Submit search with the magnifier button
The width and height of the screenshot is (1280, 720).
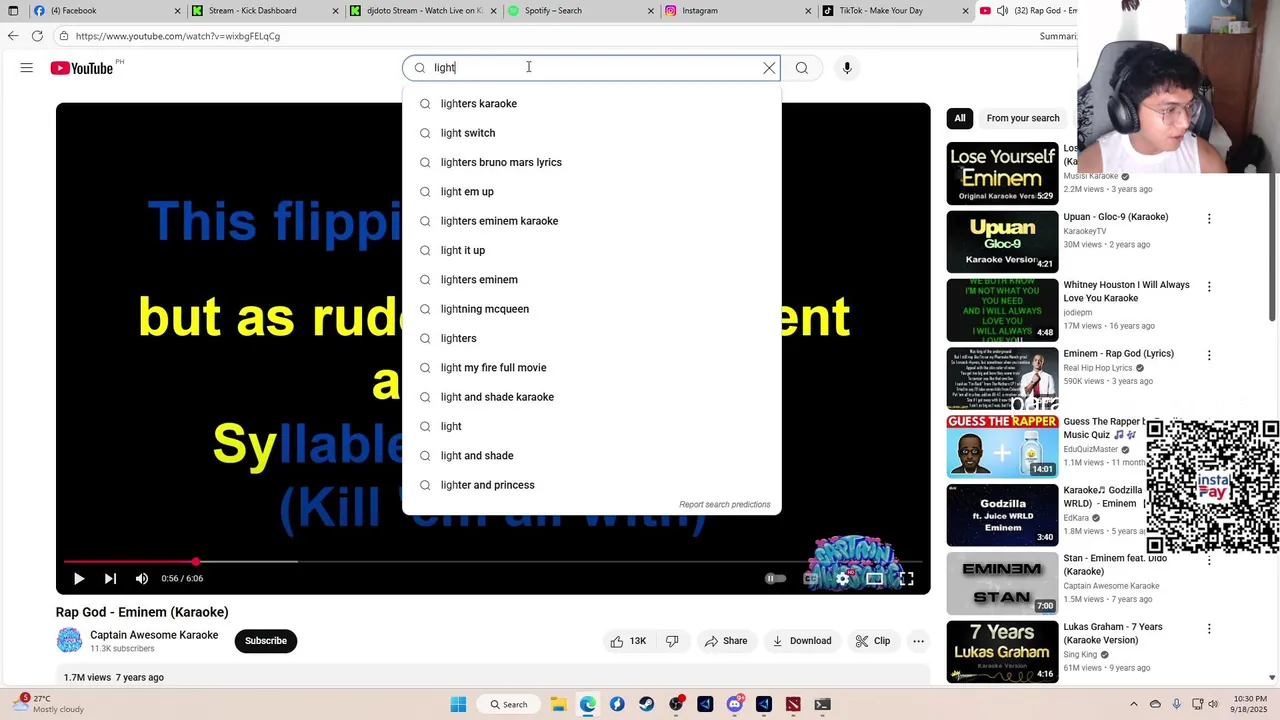click(802, 68)
